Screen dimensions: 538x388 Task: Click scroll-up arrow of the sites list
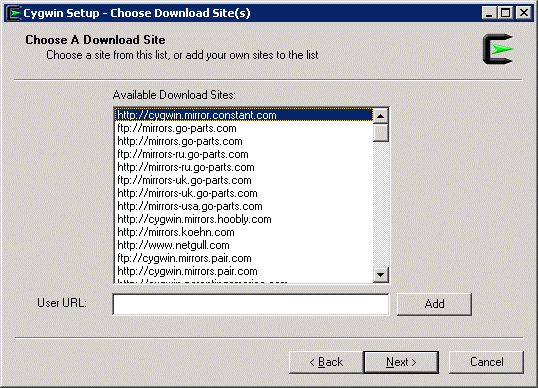381,116
